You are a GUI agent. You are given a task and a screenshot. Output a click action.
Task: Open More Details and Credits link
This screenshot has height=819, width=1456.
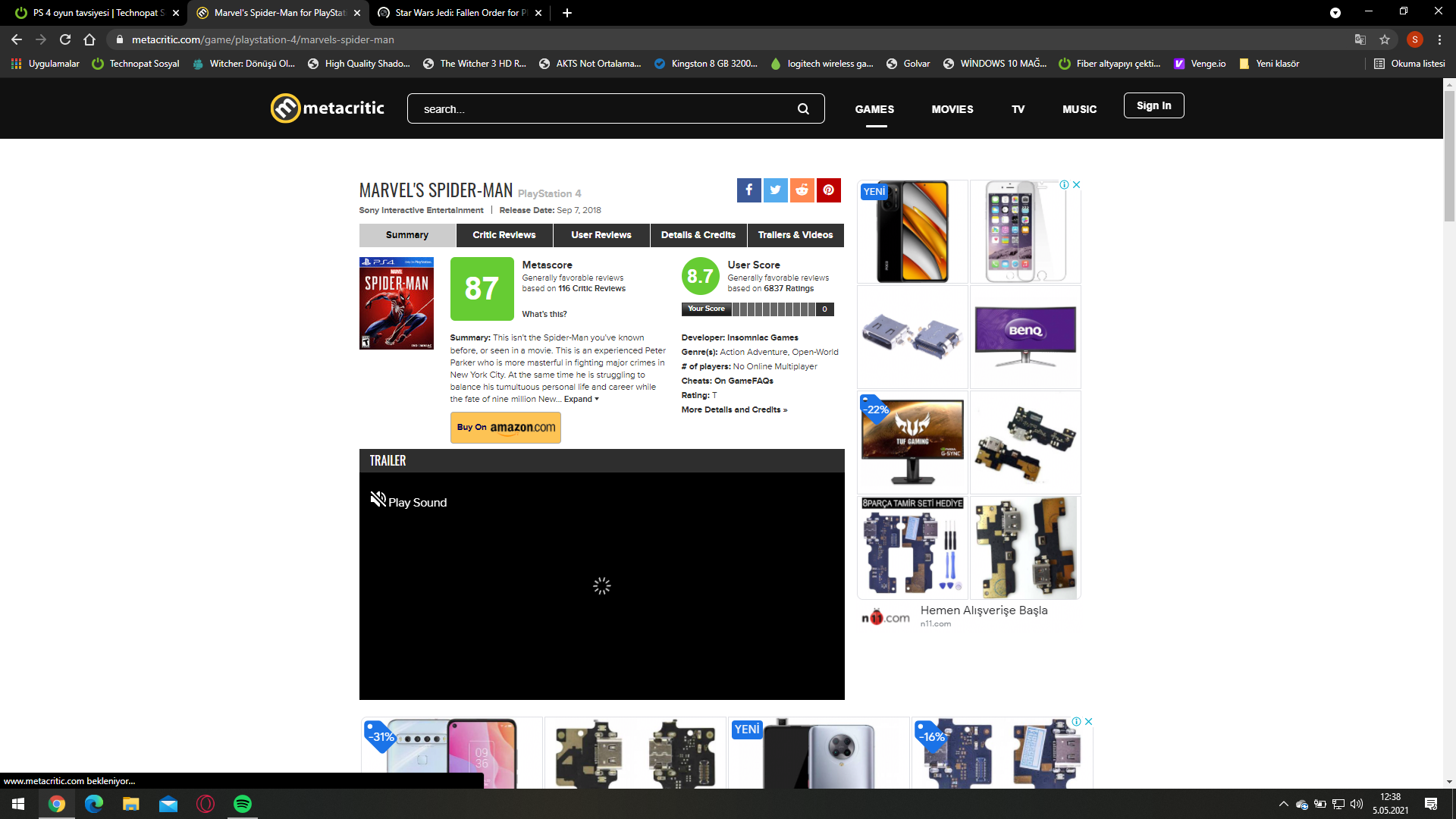(x=734, y=410)
